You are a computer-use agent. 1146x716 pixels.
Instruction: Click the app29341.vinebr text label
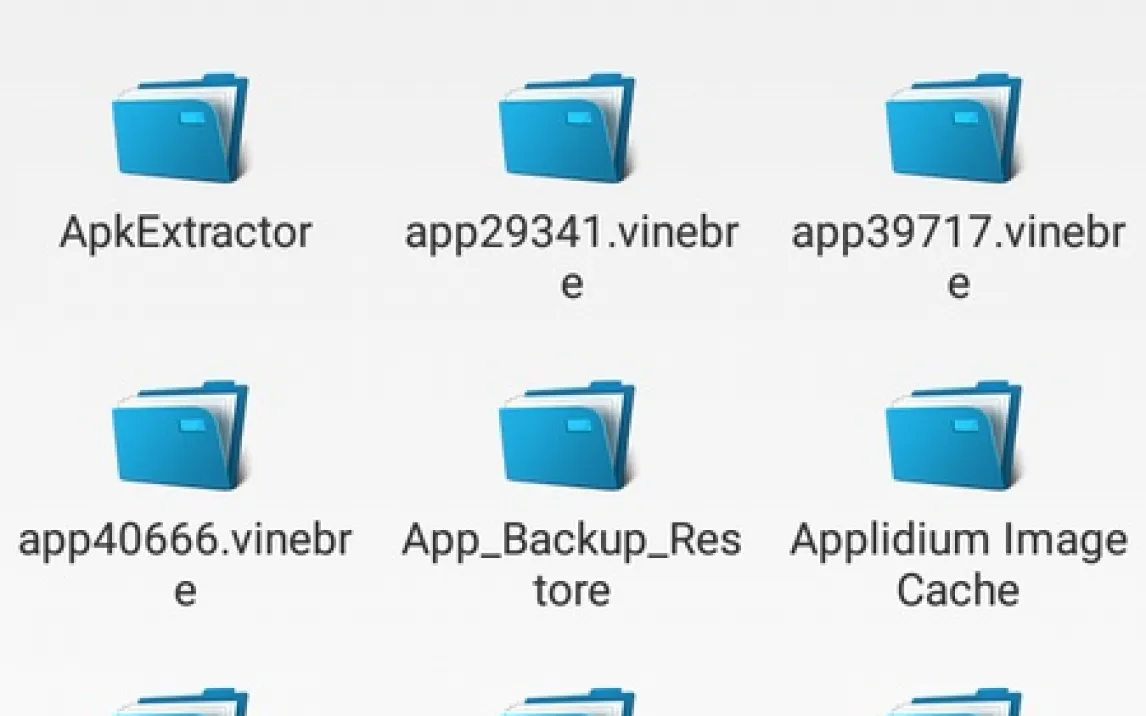coord(572,234)
